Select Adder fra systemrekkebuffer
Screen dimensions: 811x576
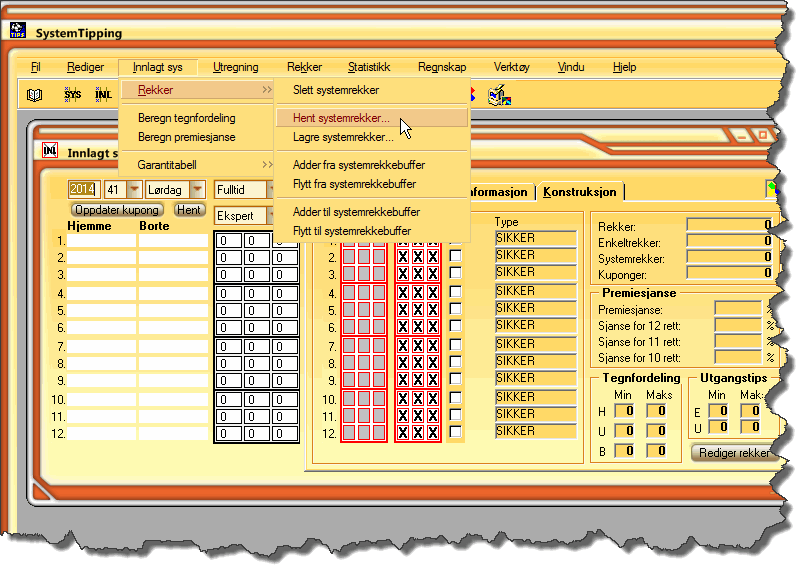tap(372, 165)
